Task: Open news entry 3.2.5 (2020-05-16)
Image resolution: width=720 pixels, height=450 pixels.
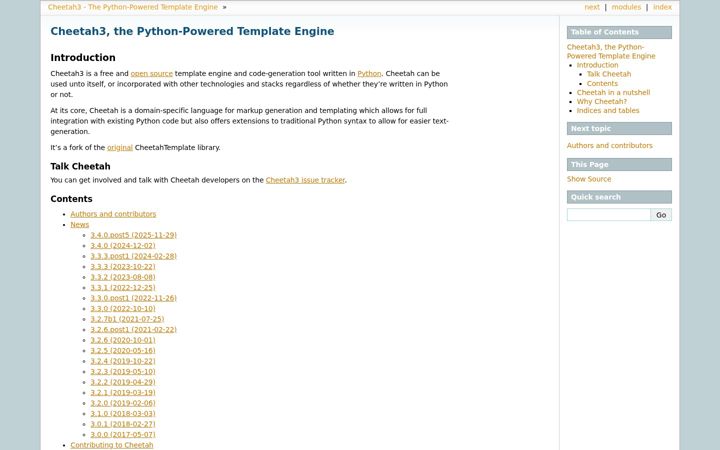Action: click(123, 351)
